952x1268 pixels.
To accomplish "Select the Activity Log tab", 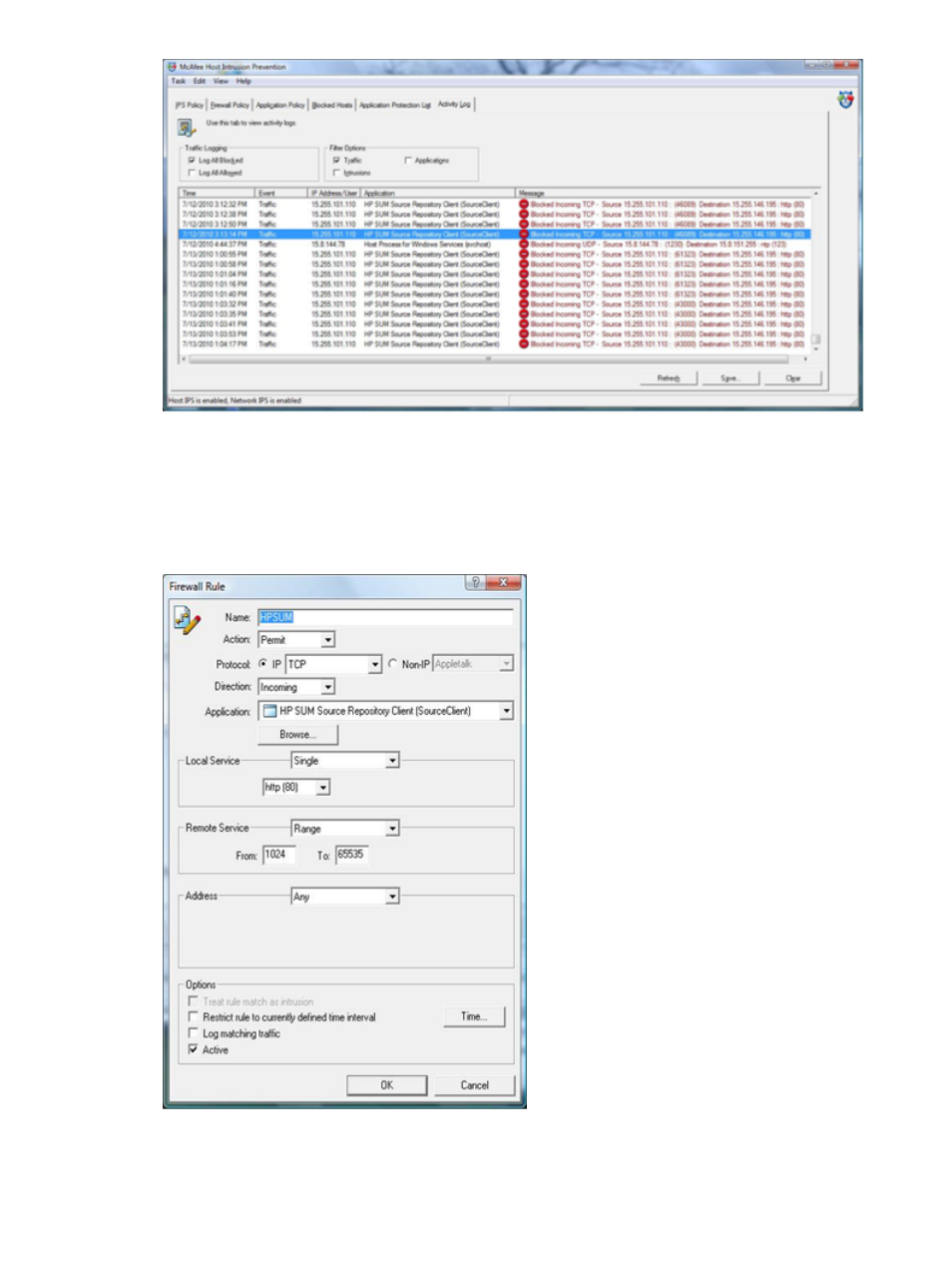I will (454, 104).
